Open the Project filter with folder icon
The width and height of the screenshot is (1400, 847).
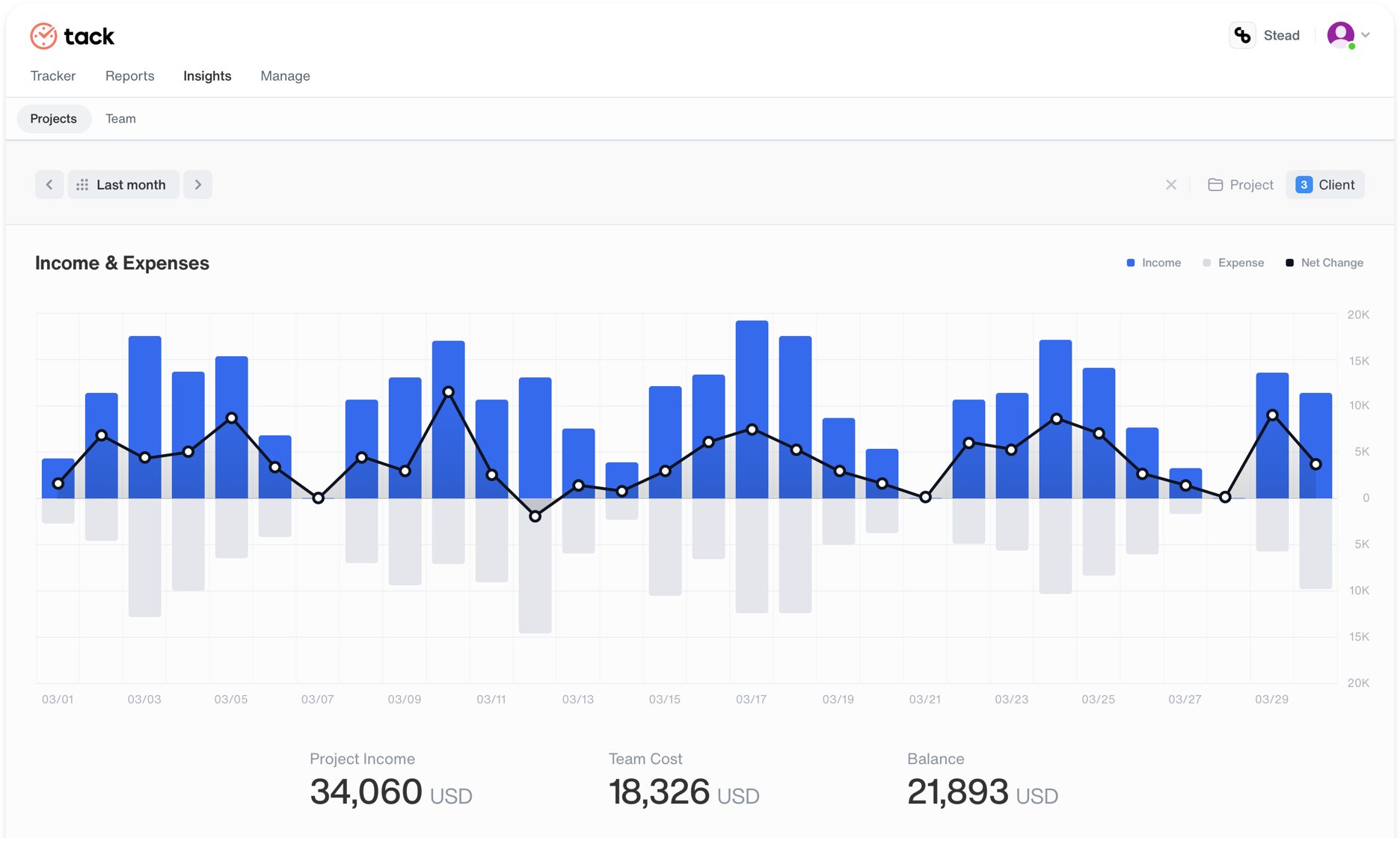pos(1239,185)
